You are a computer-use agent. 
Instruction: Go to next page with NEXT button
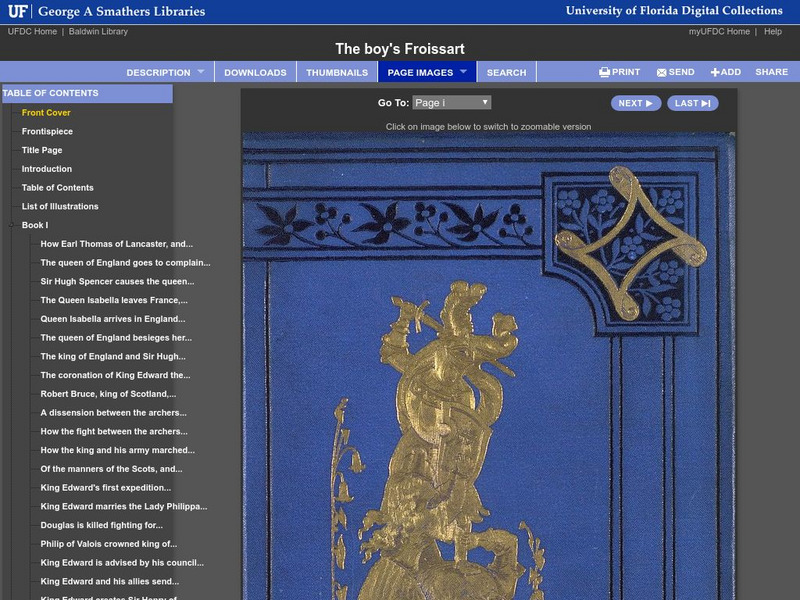pos(636,103)
